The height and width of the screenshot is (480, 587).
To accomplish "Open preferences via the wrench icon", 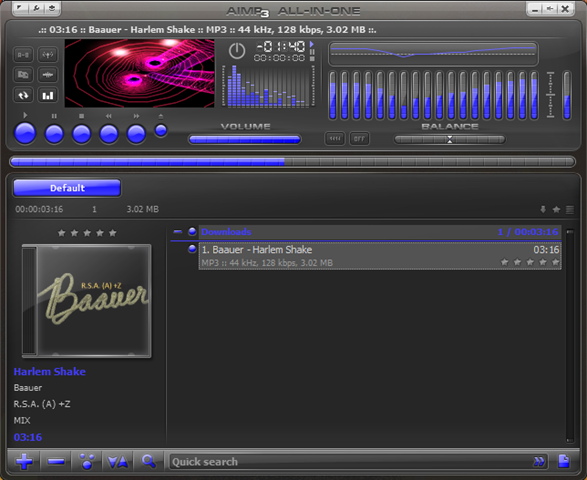I will pos(36,7).
